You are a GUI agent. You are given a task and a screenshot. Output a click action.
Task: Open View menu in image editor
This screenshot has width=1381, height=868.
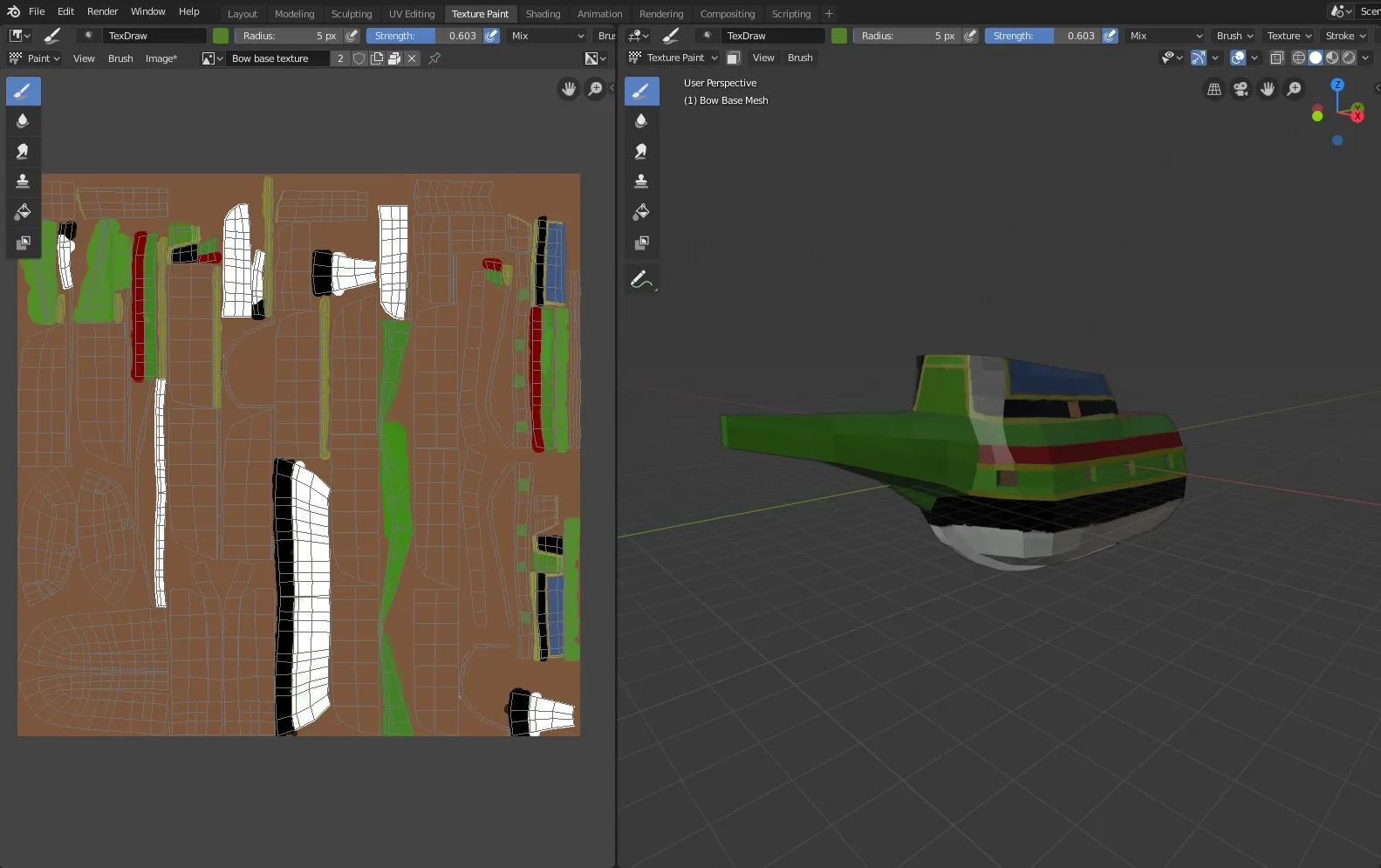click(84, 58)
